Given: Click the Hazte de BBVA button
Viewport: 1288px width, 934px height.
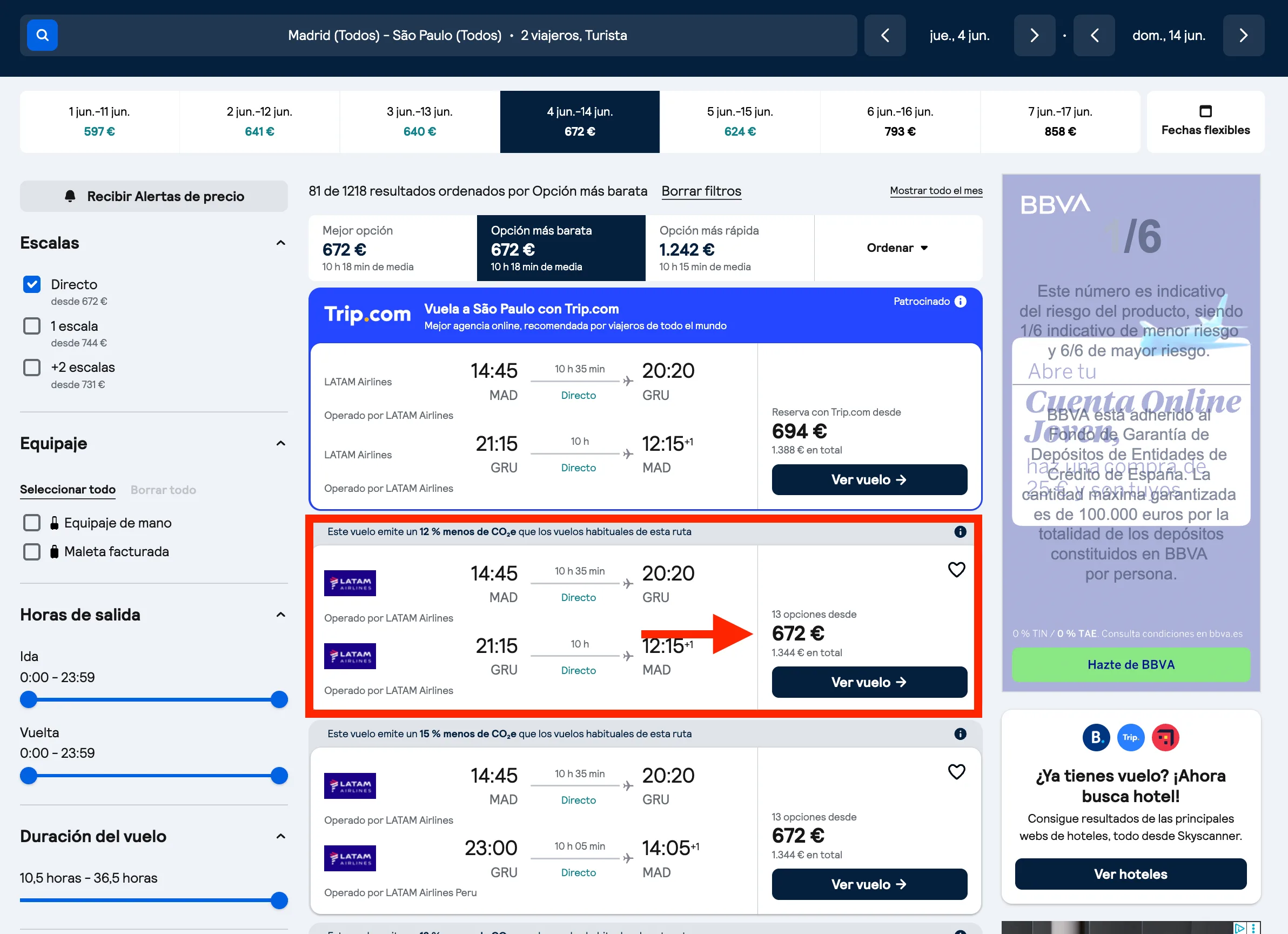Looking at the screenshot, I should tap(1131, 665).
